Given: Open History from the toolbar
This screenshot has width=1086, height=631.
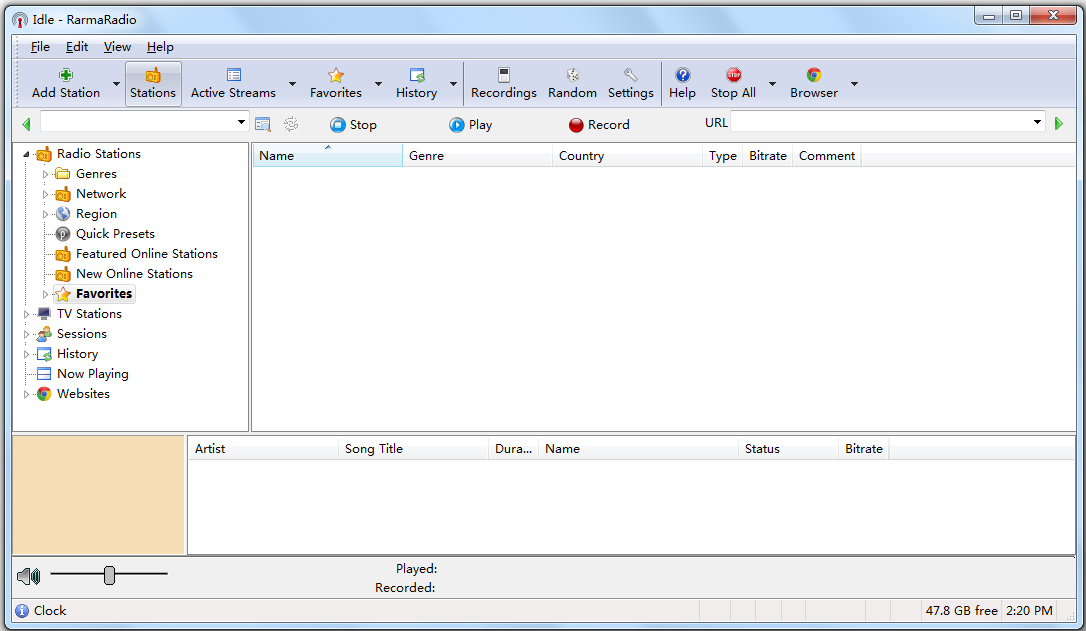Looking at the screenshot, I should pyautogui.click(x=416, y=84).
